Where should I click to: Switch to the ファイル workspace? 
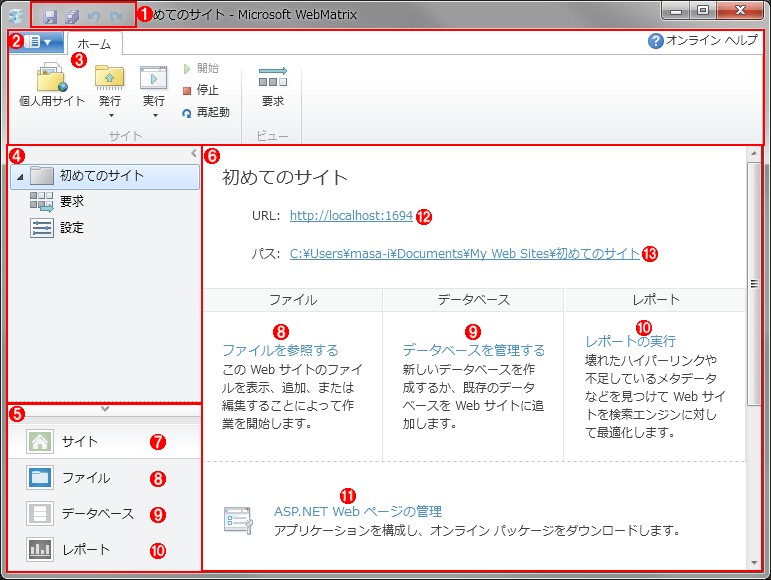tap(104, 478)
